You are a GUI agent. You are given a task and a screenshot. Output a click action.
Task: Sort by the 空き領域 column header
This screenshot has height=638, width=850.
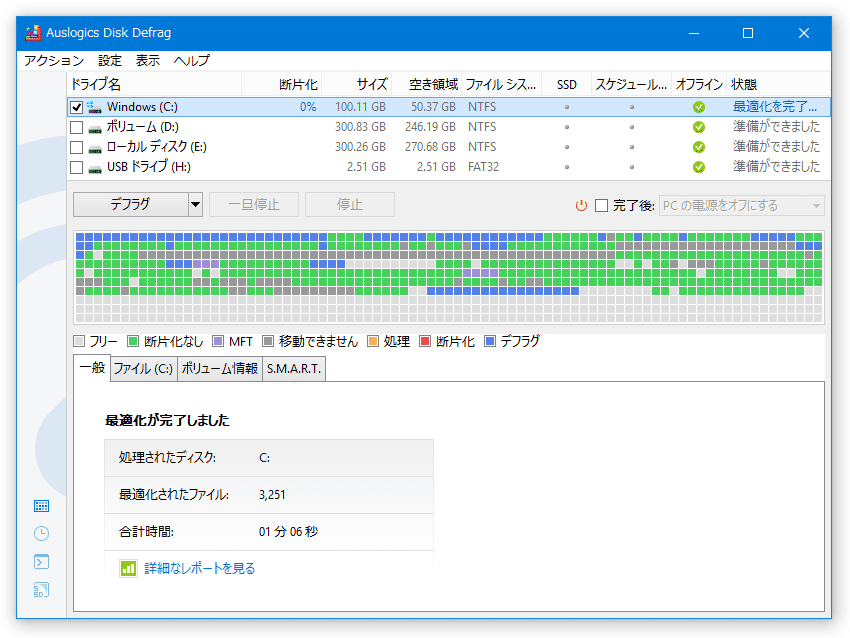[427, 85]
